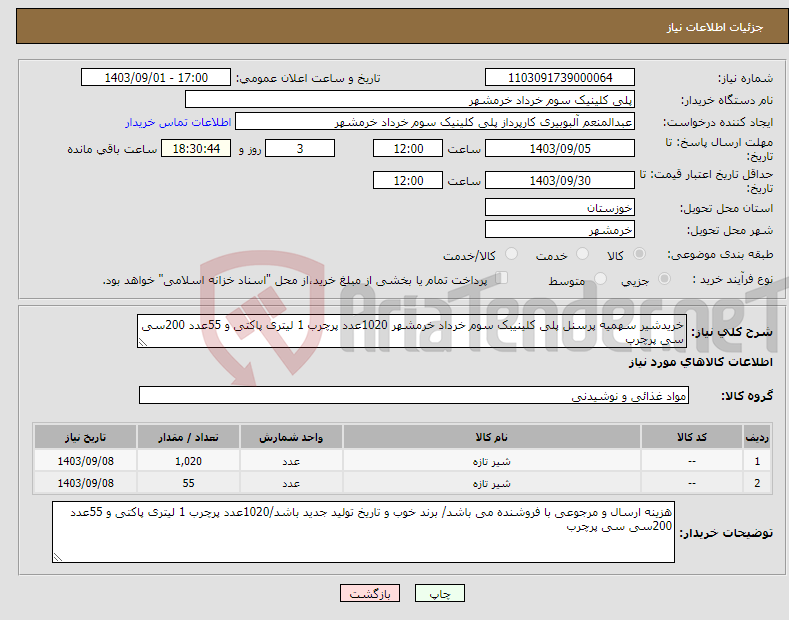Click the page title جزئیات اطلاعات نیاز
This screenshot has height=620, width=789.
pyautogui.click(x=715, y=27)
